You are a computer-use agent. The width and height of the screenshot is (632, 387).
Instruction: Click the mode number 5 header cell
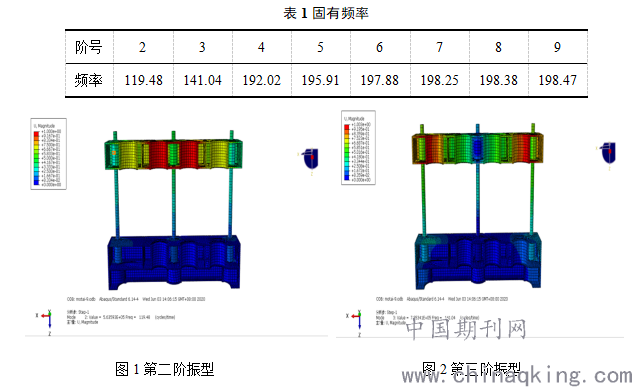(x=320, y=47)
